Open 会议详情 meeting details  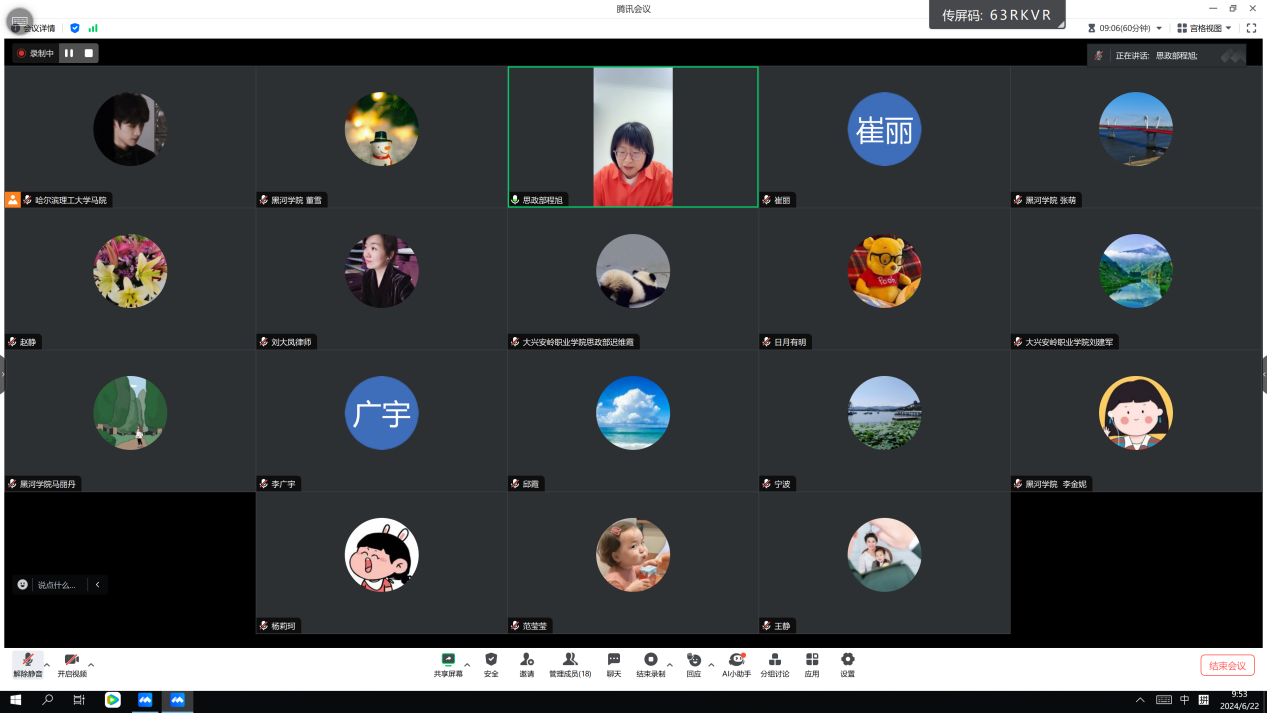click(x=39, y=28)
